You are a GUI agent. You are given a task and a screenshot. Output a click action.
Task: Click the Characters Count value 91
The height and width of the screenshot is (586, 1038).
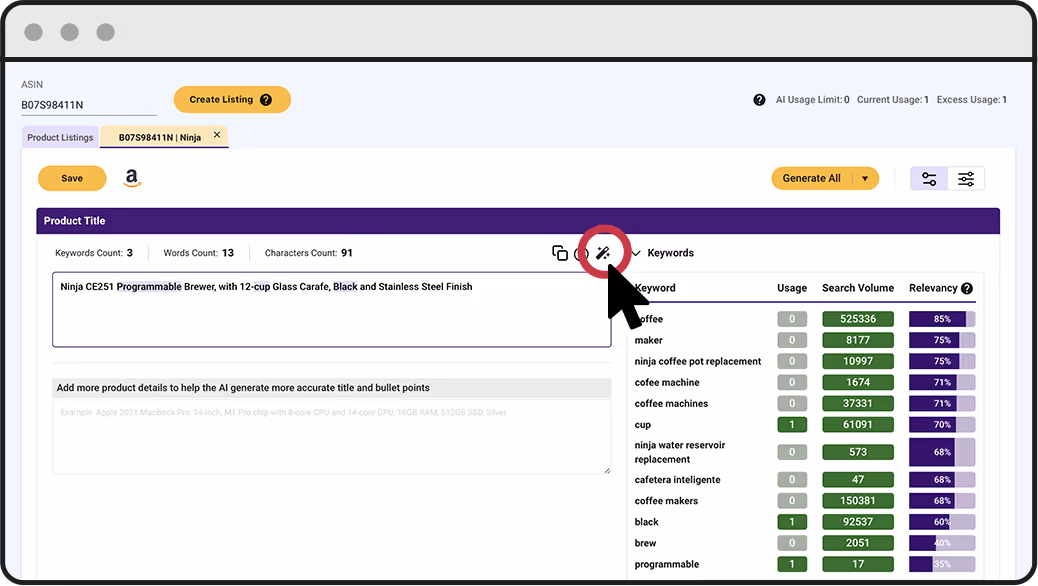click(347, 253)
